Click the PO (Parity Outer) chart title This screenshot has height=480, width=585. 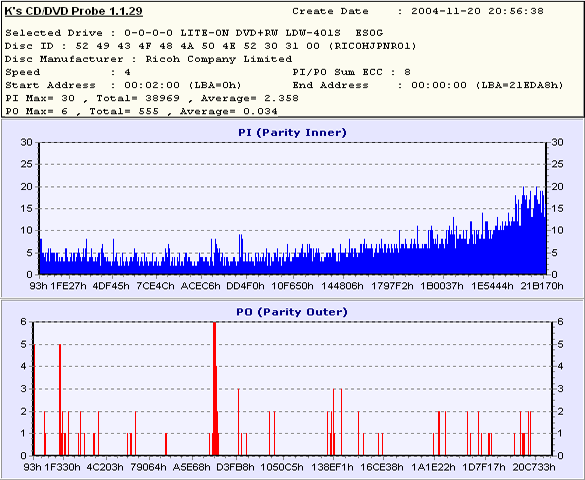coord(292,312)
